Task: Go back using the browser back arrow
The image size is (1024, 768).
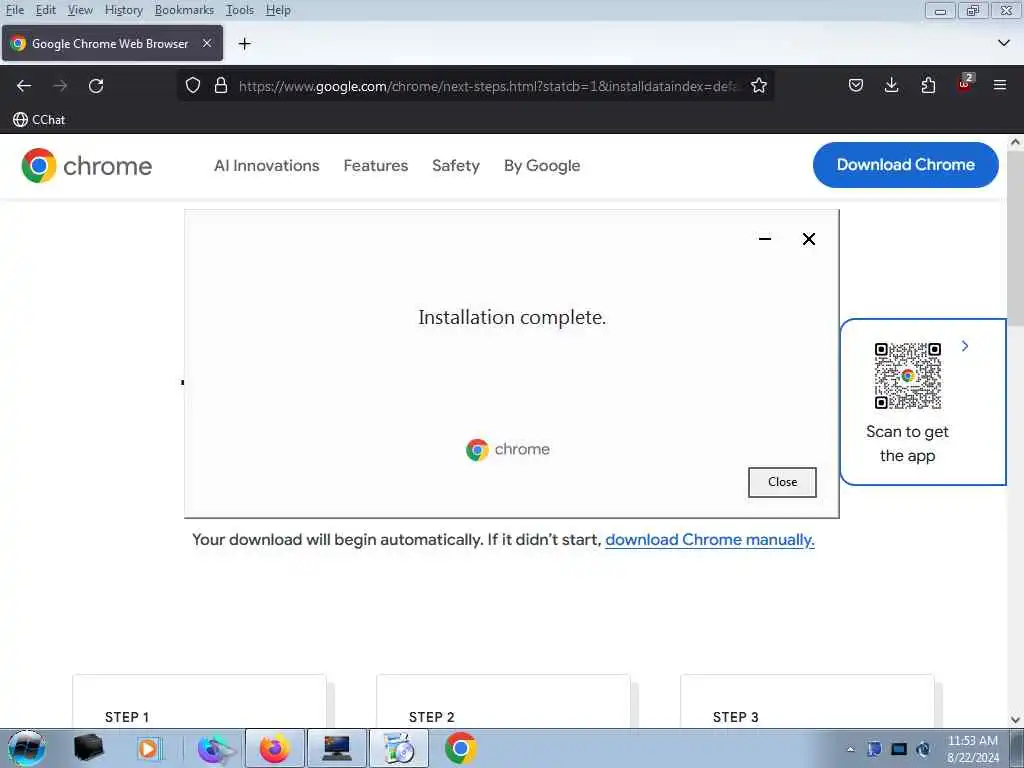Action: pyautogui.click(x=24, y=86)
